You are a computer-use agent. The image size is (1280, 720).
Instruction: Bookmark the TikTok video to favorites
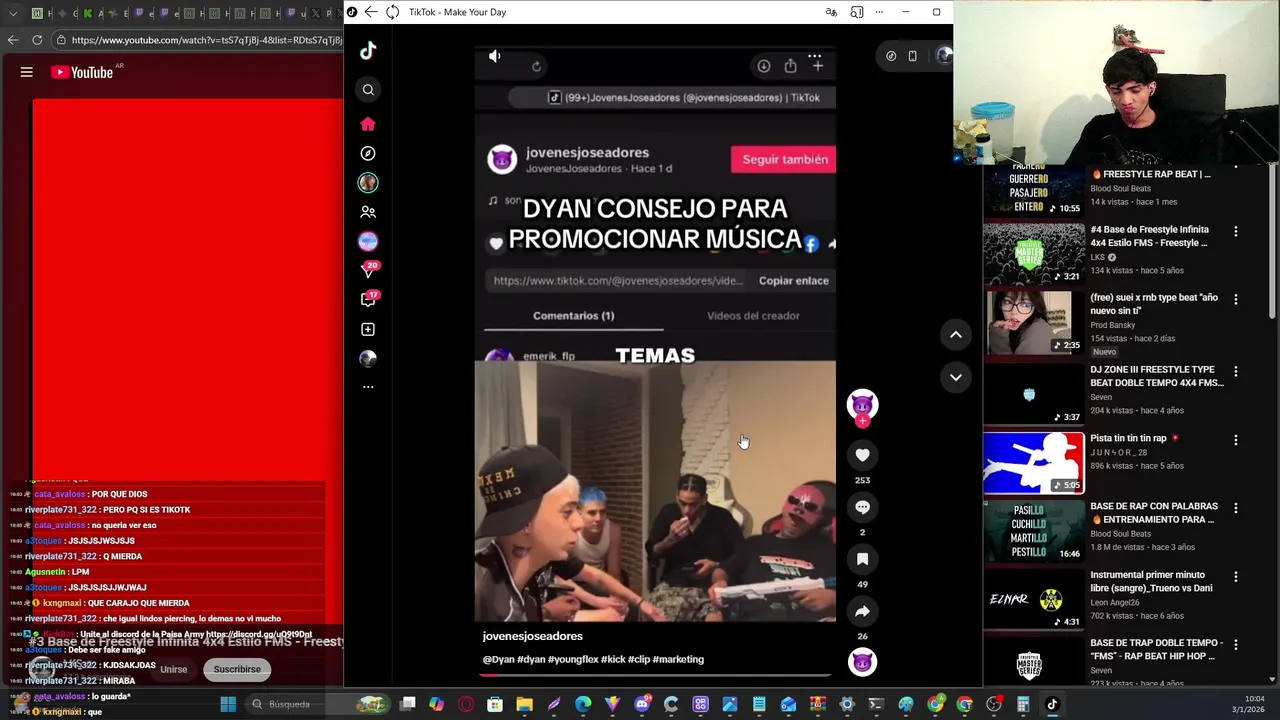862,559
